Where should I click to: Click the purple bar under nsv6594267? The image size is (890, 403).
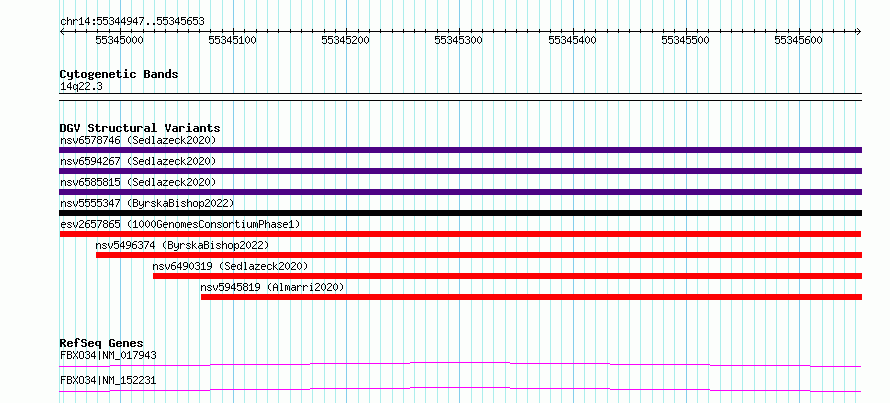(x=460, y=171)
